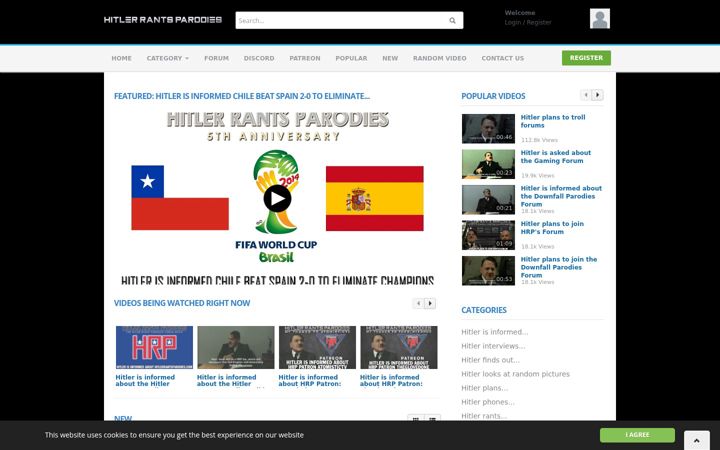Open the user avatar icon
This screenshot has width=720, height=450.
(x=600, y=19)
